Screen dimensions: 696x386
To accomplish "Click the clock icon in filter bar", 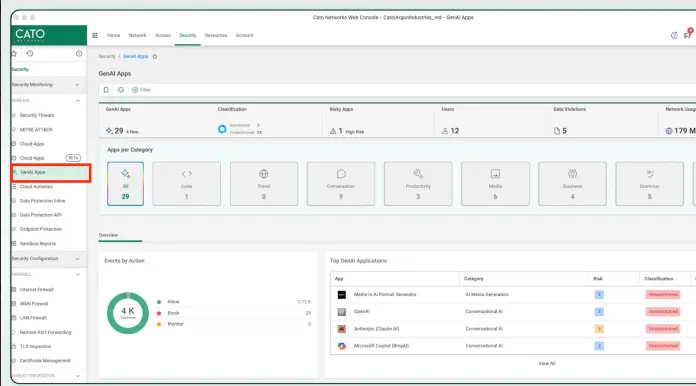I will coord(121,90).
